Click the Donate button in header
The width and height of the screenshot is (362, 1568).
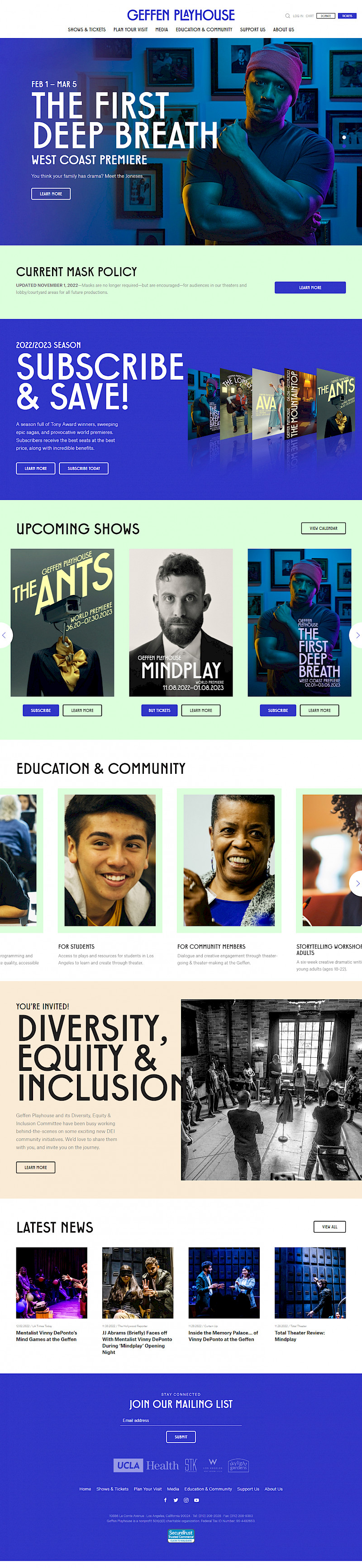pyautogui.click(x=326, y=16)
